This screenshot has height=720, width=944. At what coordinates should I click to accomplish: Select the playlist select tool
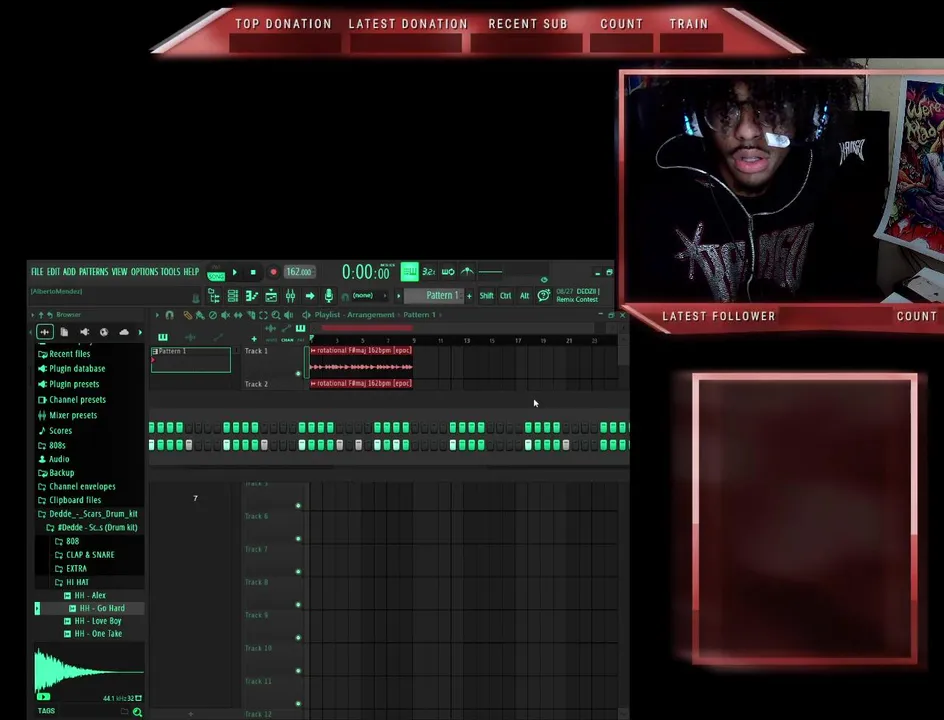point(263,315)
